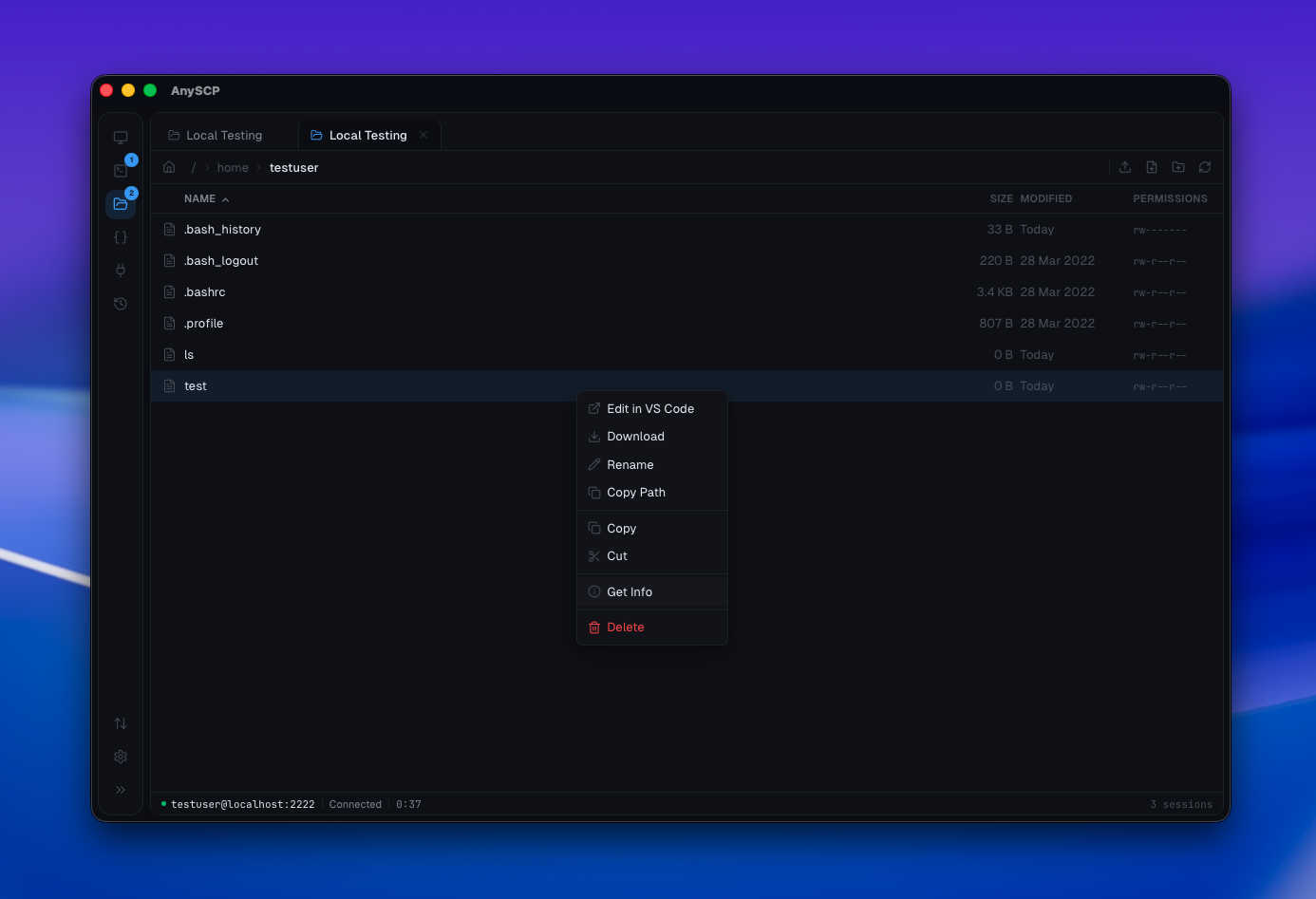Open the transfers up-down arrows icon
Image resolution: width=1316 pixels, height=899 pixels.
(121, 723)
